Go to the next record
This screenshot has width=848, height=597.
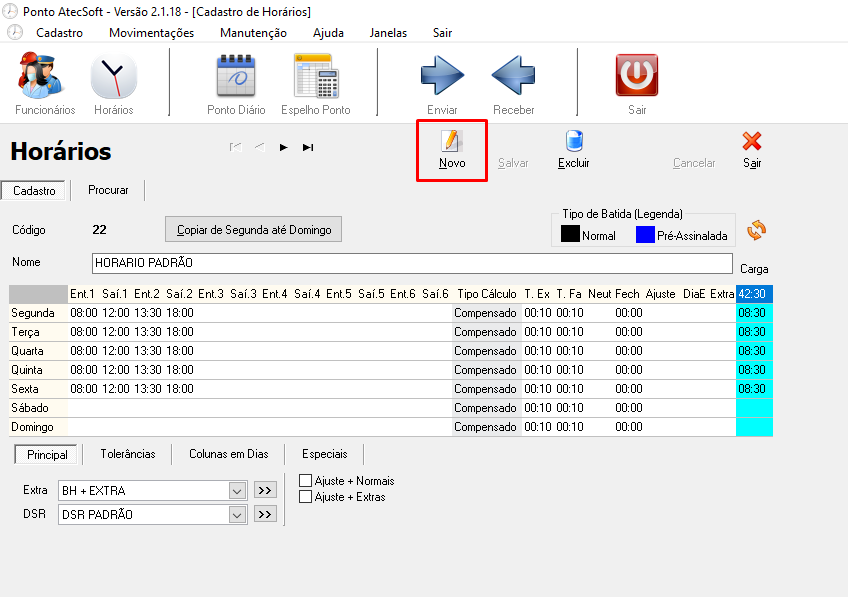click(283, 147)
